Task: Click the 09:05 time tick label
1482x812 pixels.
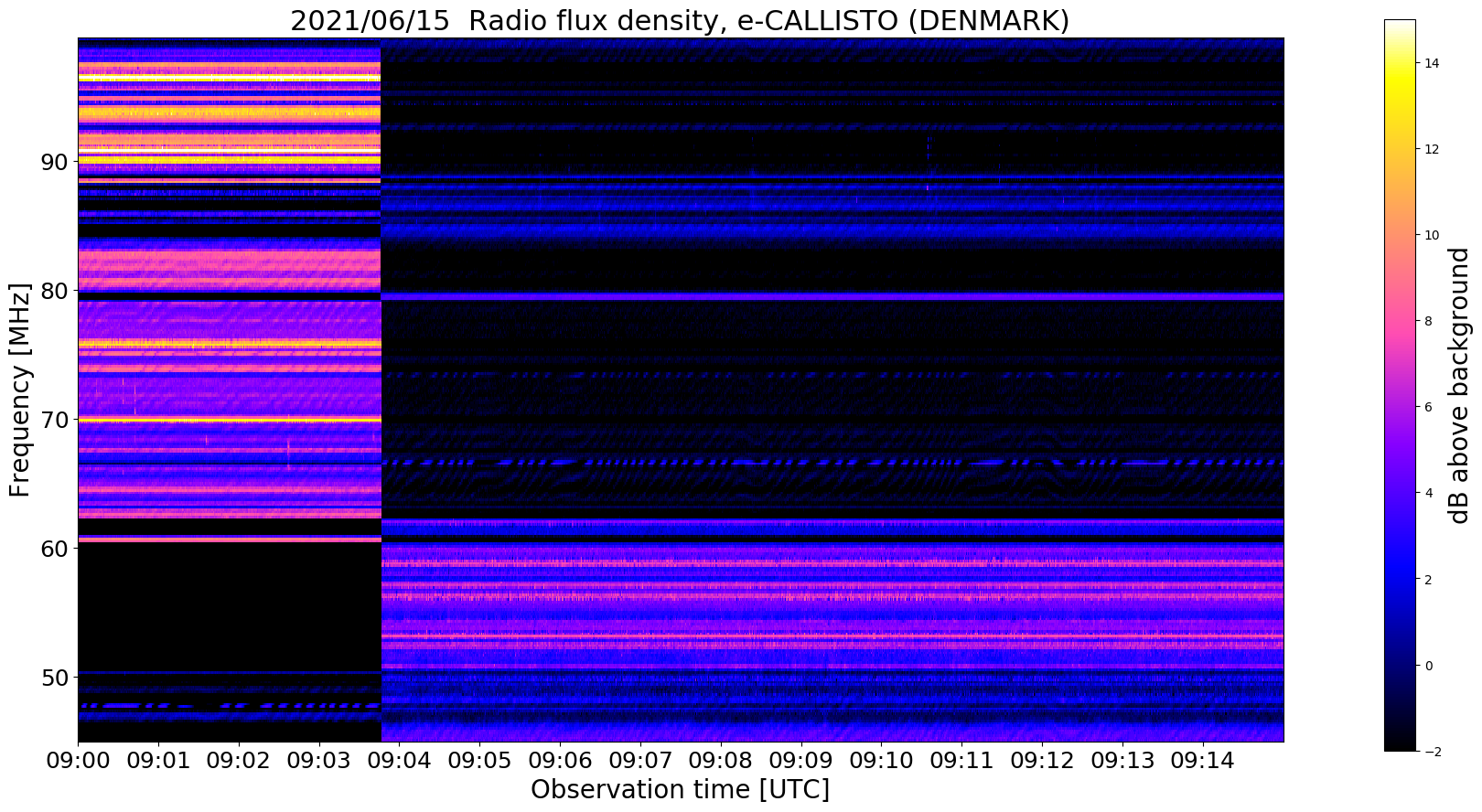Action: (x=479, y=760)
